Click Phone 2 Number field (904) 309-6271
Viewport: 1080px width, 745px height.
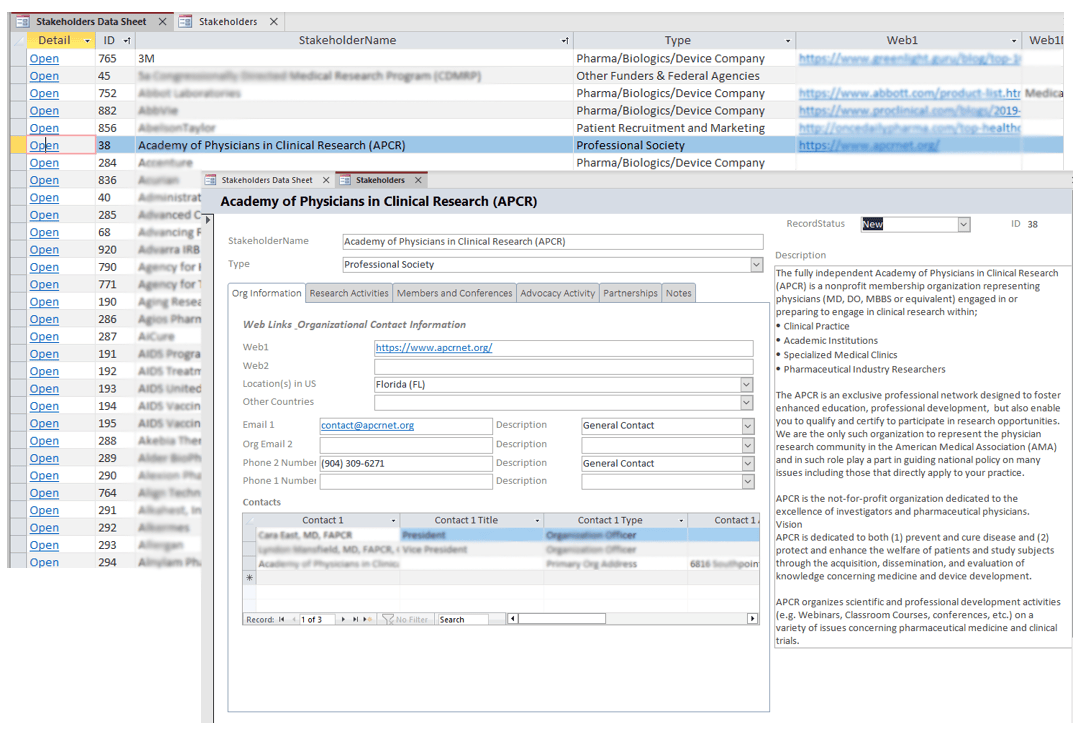[x=406, y=463]
